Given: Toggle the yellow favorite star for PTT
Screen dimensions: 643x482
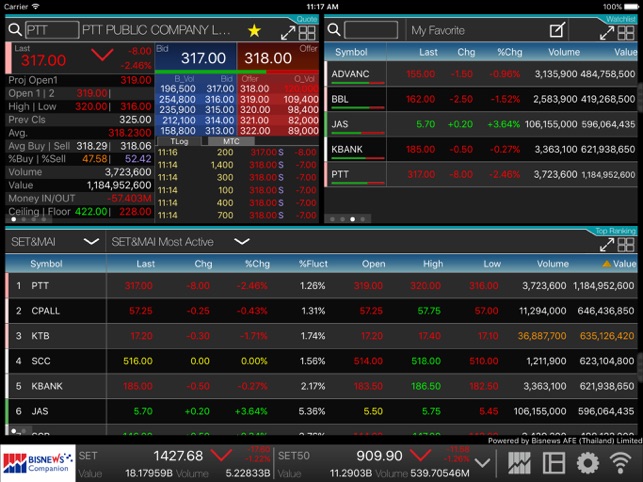Looking at the screenshot, I should pyautogui.click(x=254, y=30).
